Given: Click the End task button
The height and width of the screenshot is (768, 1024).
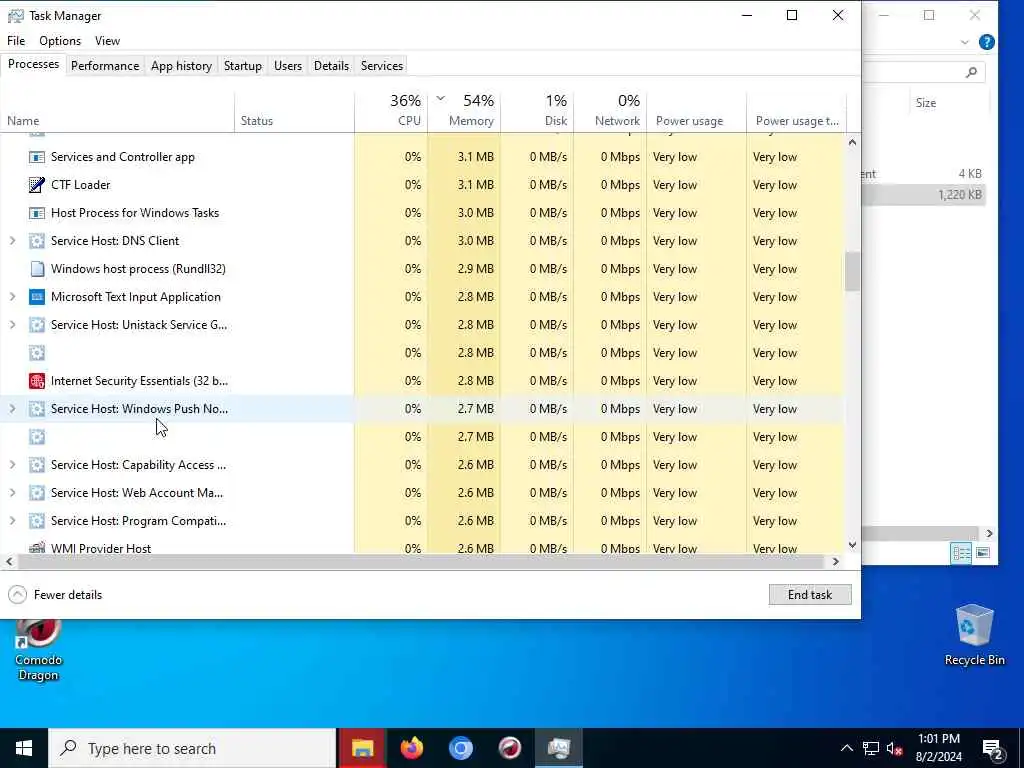Looking at the screenshot, I should [810, 594].
